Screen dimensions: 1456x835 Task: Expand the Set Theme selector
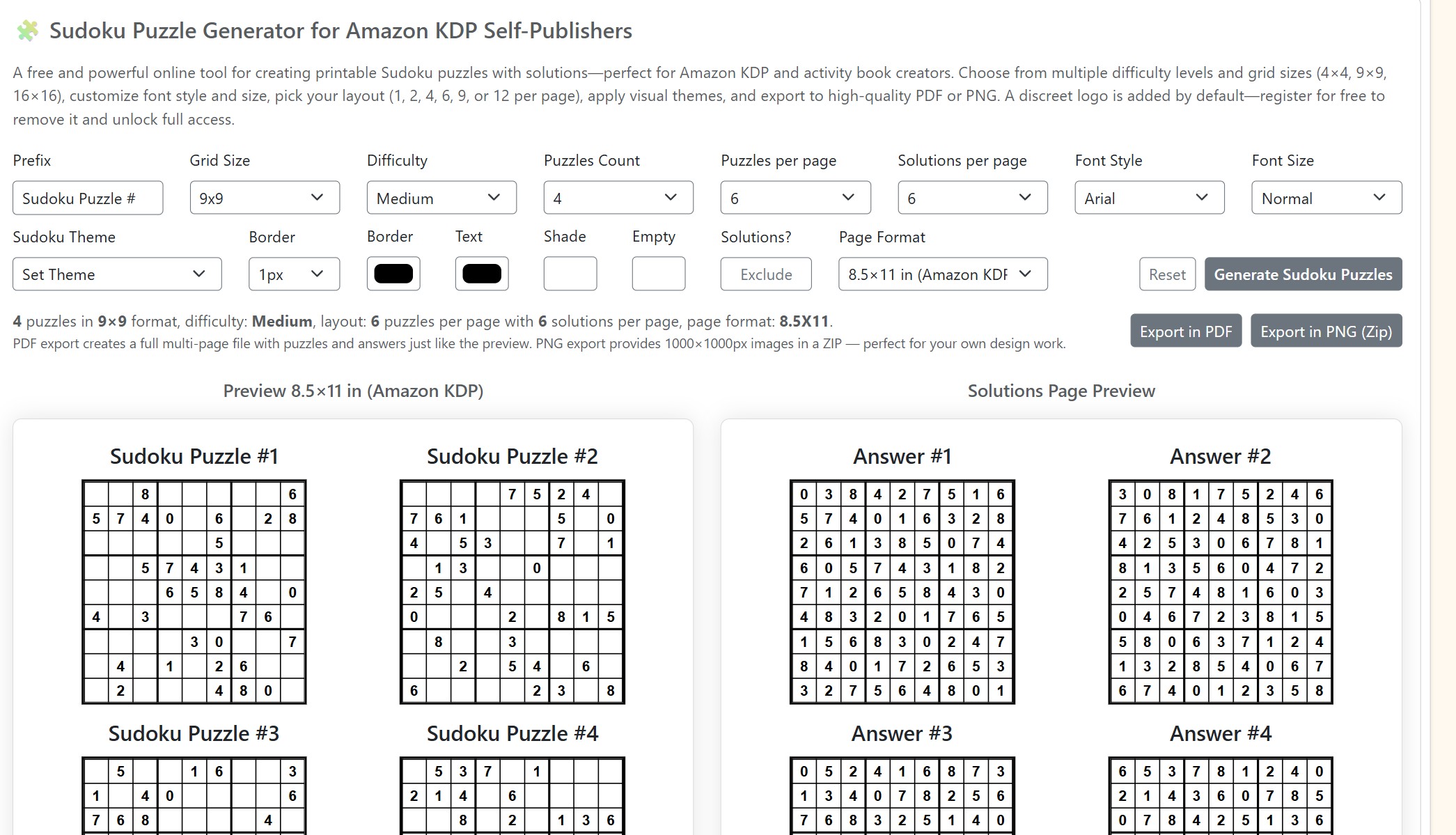pyautogui.click(x=116, y=274)
